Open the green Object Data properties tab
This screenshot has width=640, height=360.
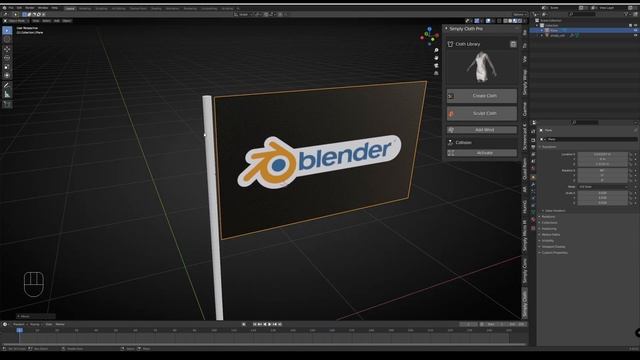[x=533, y=212]
